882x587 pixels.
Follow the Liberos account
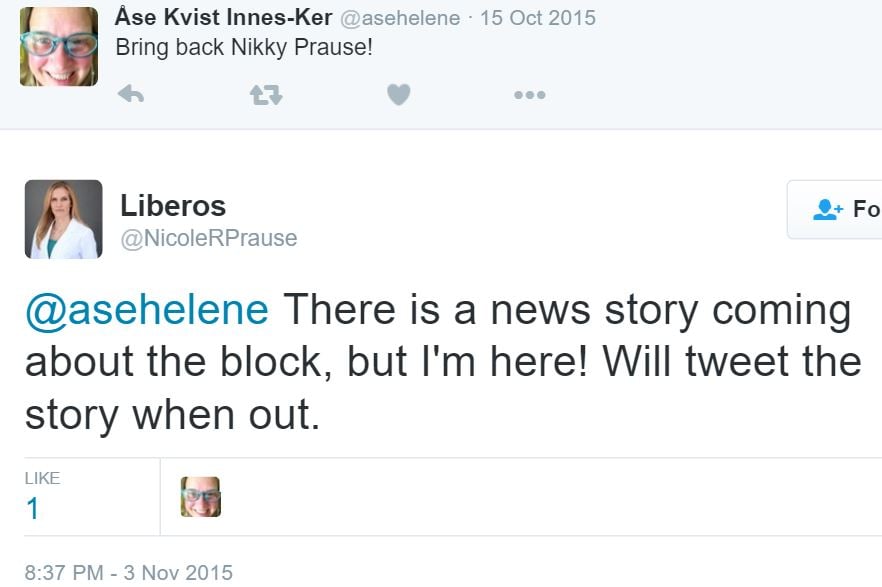(x=850, y=209)
